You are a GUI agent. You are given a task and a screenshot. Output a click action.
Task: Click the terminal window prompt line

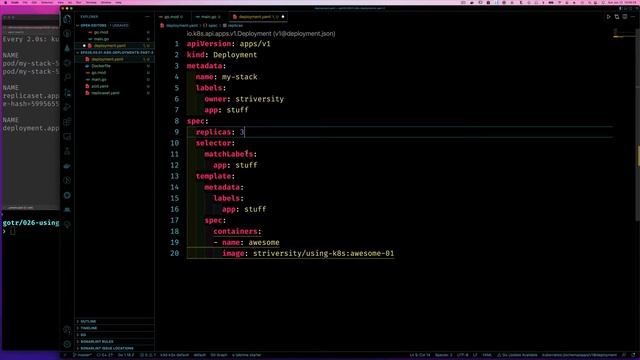31,231
